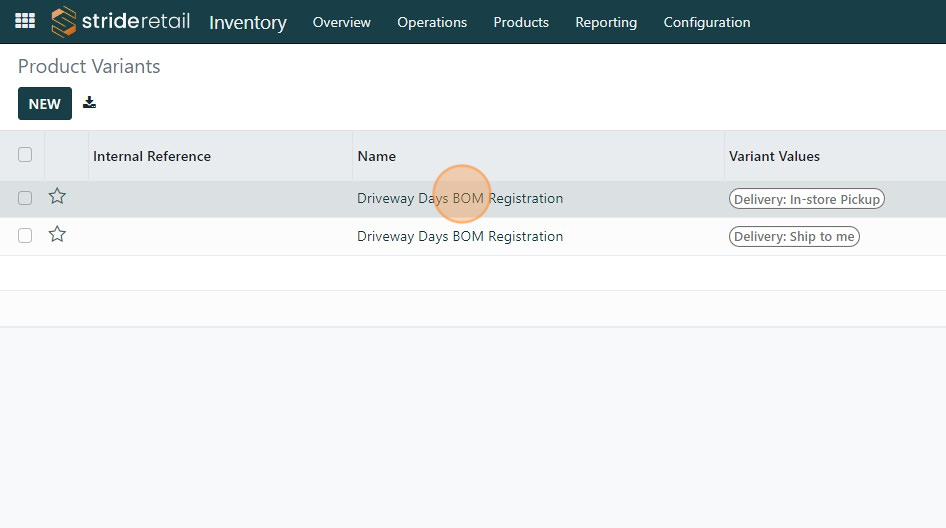Open the Configuration menu

point(707,22)
